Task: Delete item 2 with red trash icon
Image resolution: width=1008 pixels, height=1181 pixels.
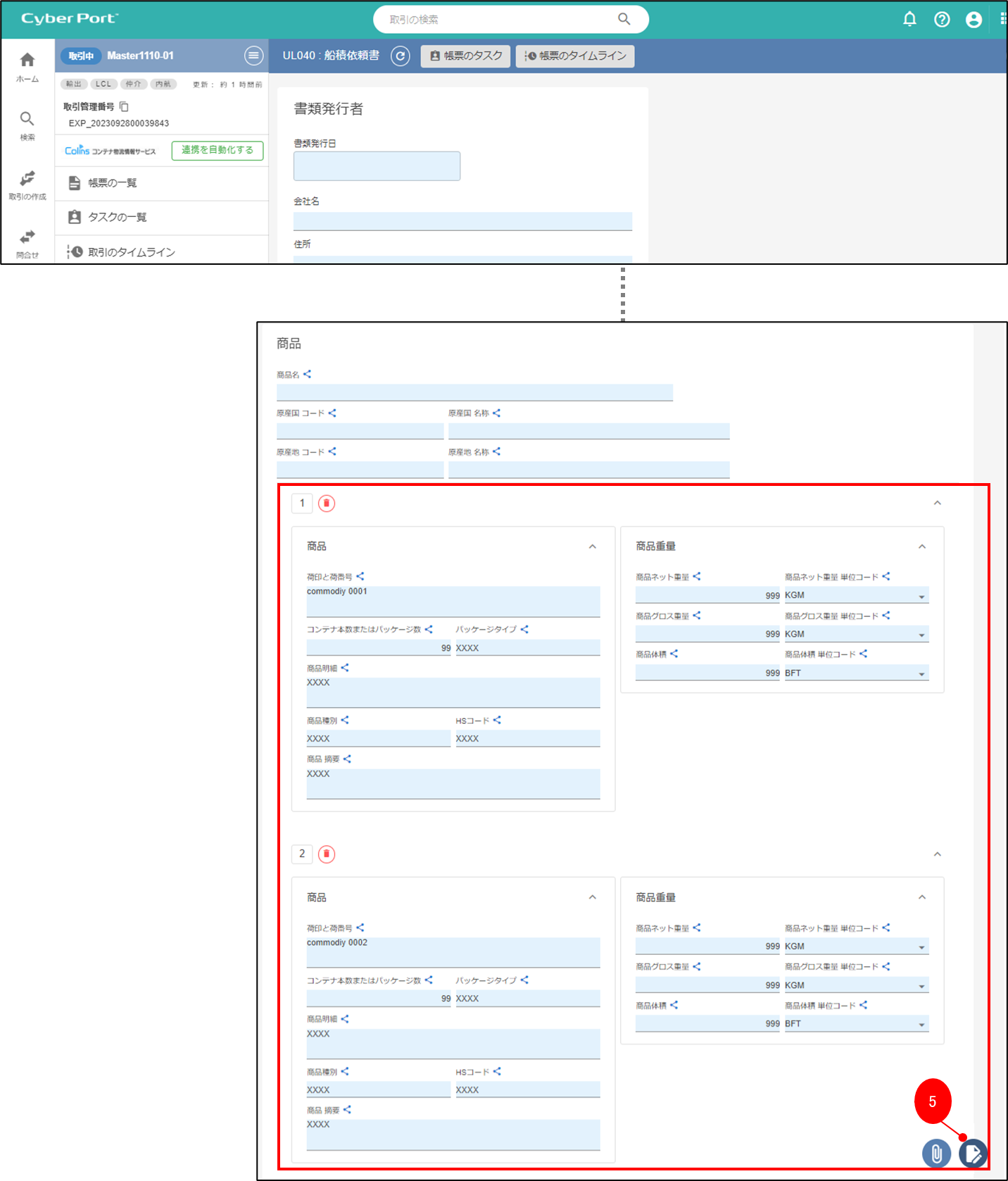Action: coord(327,854)
